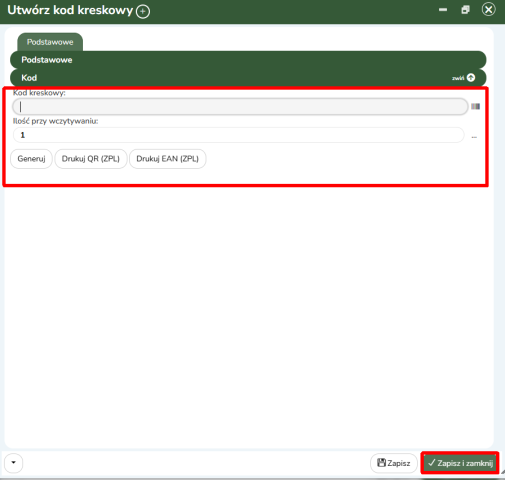Collapse the Kod section with zwiń
This screenshot has height=480, width=505.
coord(464,78)
